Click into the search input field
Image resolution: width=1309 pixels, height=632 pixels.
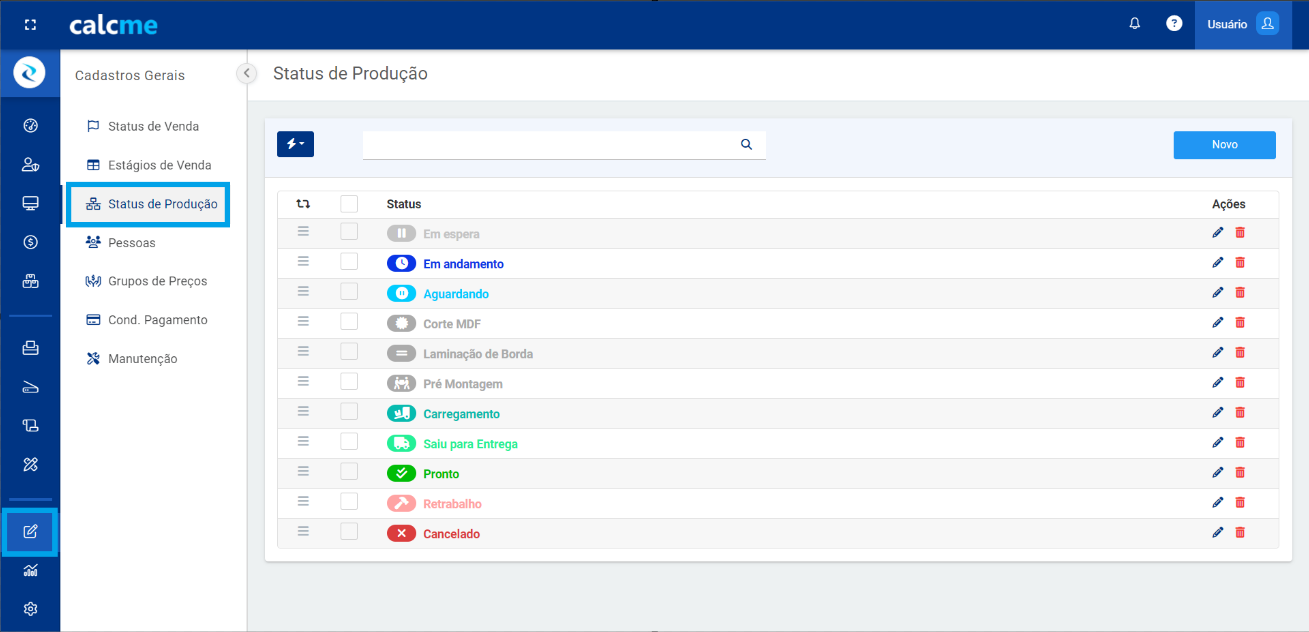pos(548,145)
